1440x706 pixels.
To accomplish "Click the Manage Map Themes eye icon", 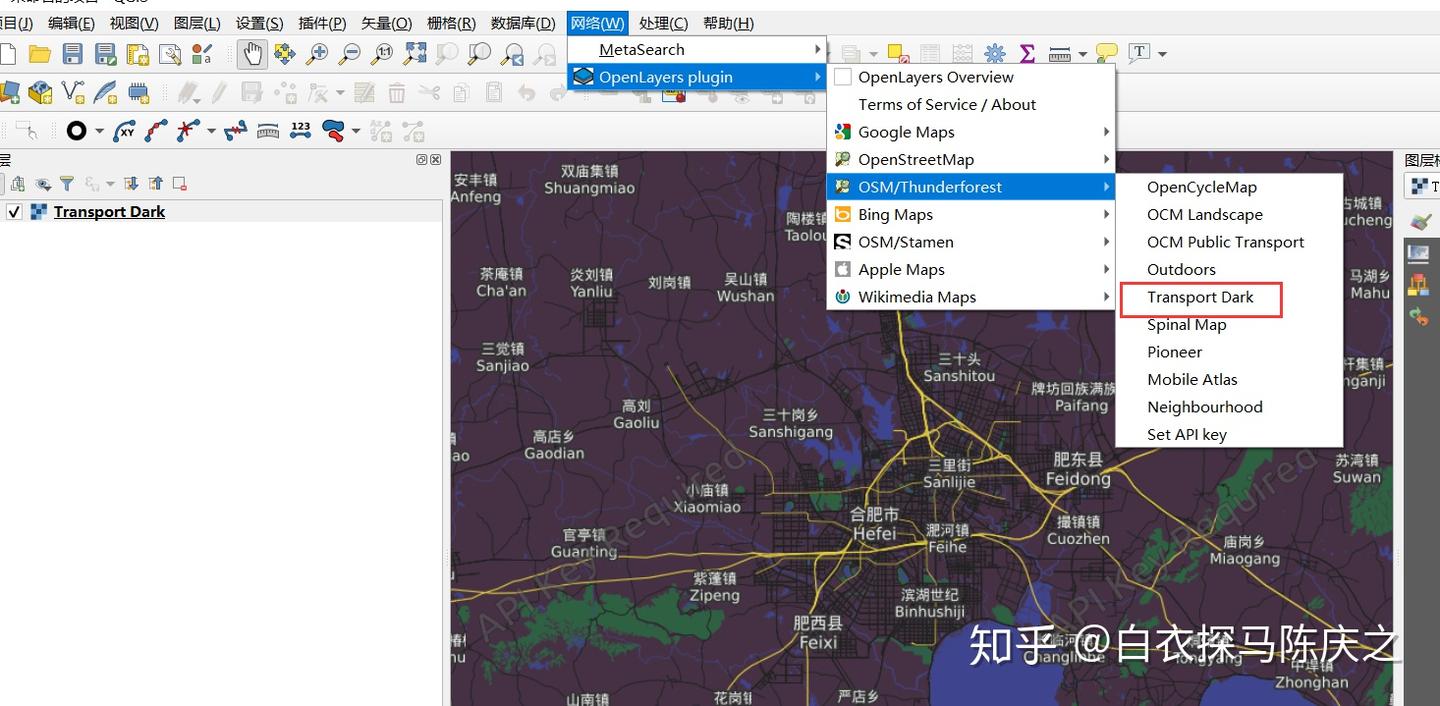I will [41, 183].
